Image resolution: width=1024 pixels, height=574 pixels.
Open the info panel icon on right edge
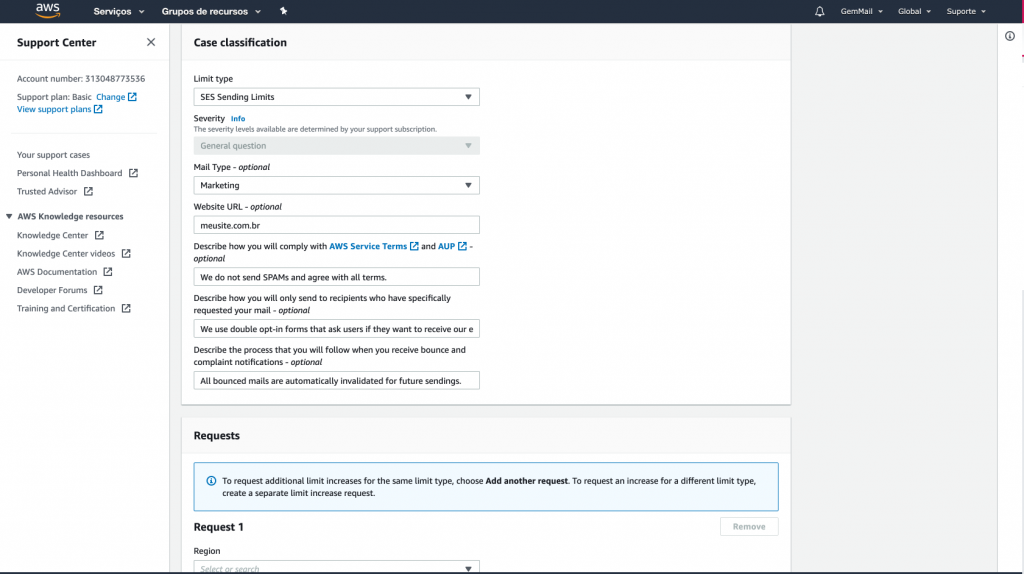1010,36
